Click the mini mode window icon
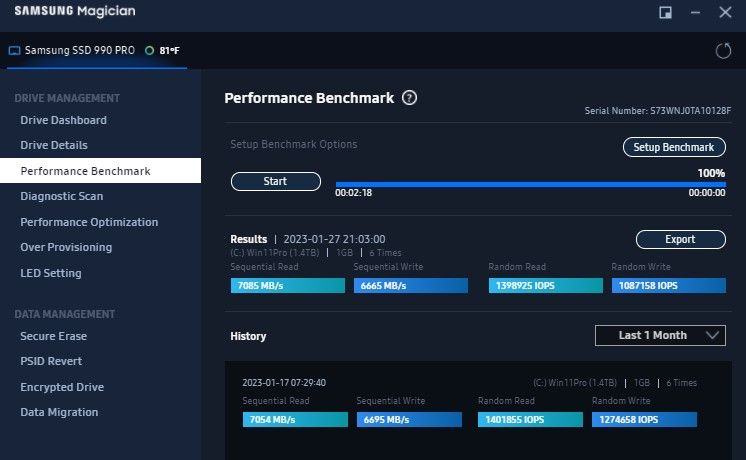This screenshot has height=460, width=746. (x=665, y=12)
